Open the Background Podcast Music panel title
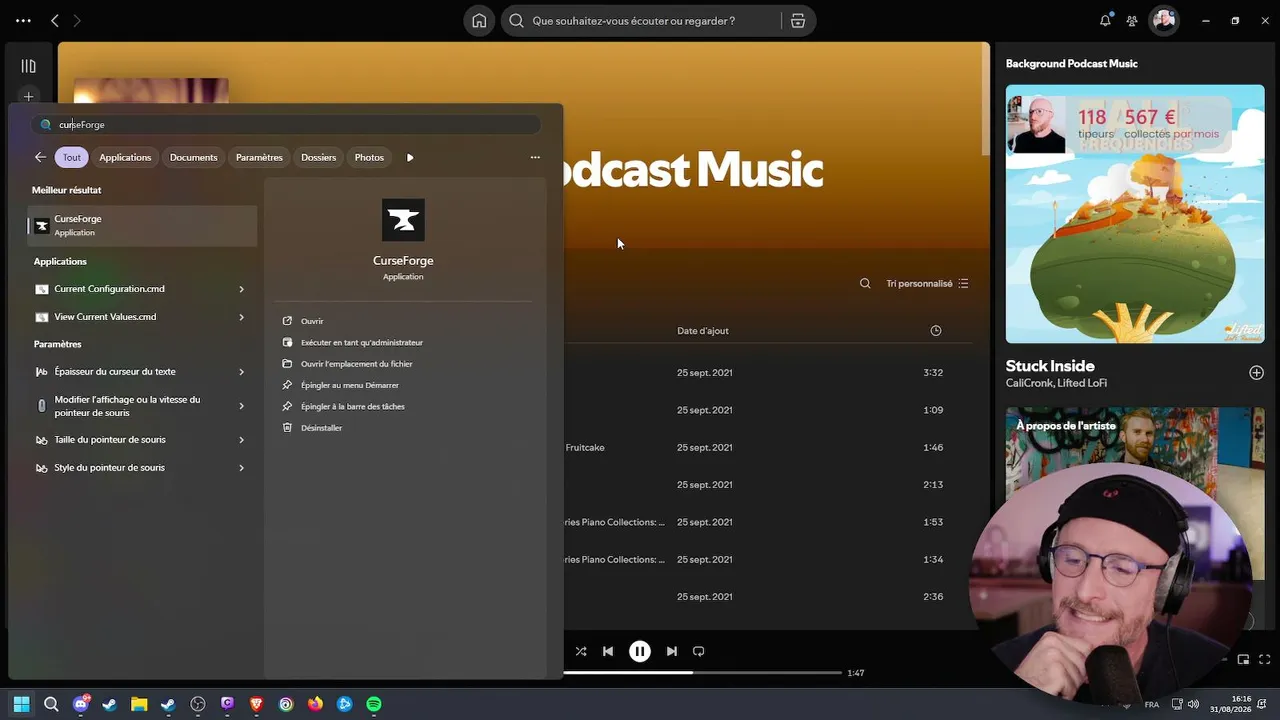Viewport: 1280px width, 720px height. (x=1072, y=64)
